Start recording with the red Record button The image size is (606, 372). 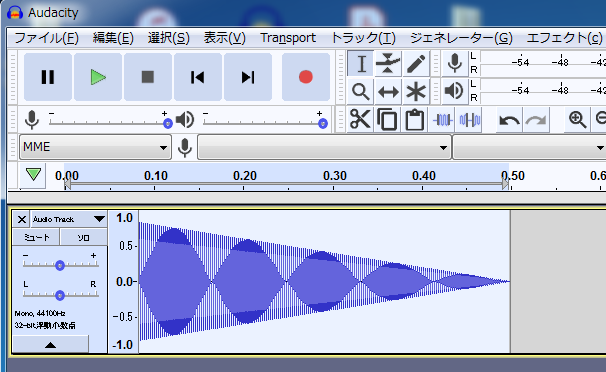tap(306, 77)
